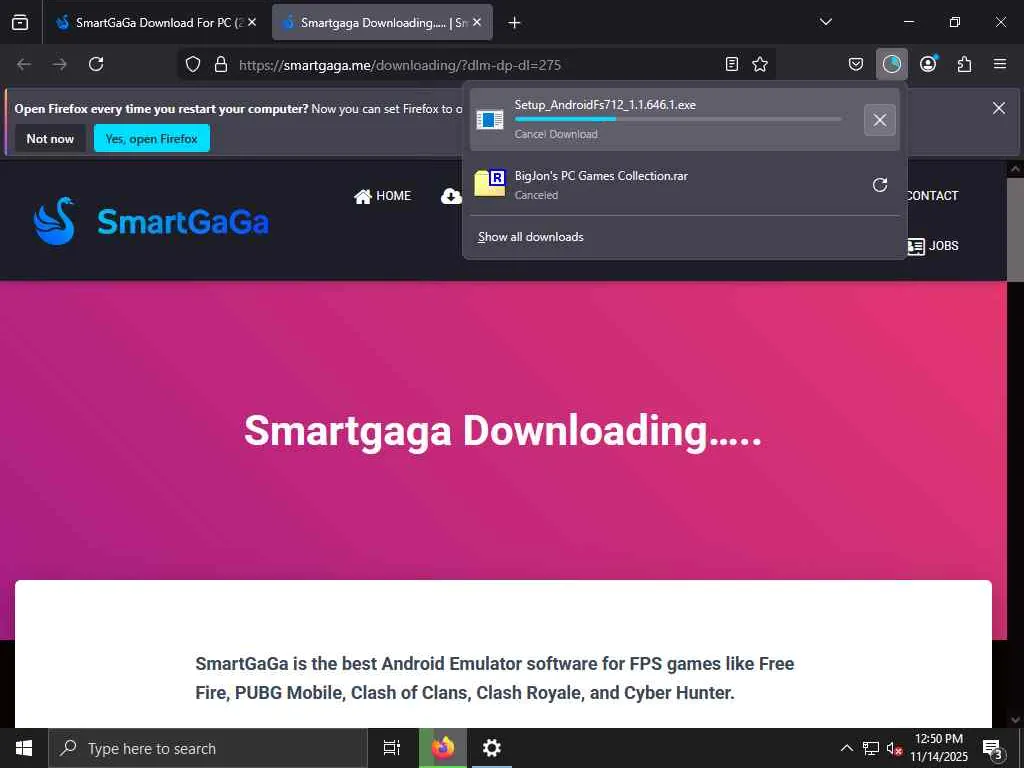This screenshot has height=768, width=1024.
Task: Open the notification center icon
Action: pyautogui.click(x=993, y=748)
